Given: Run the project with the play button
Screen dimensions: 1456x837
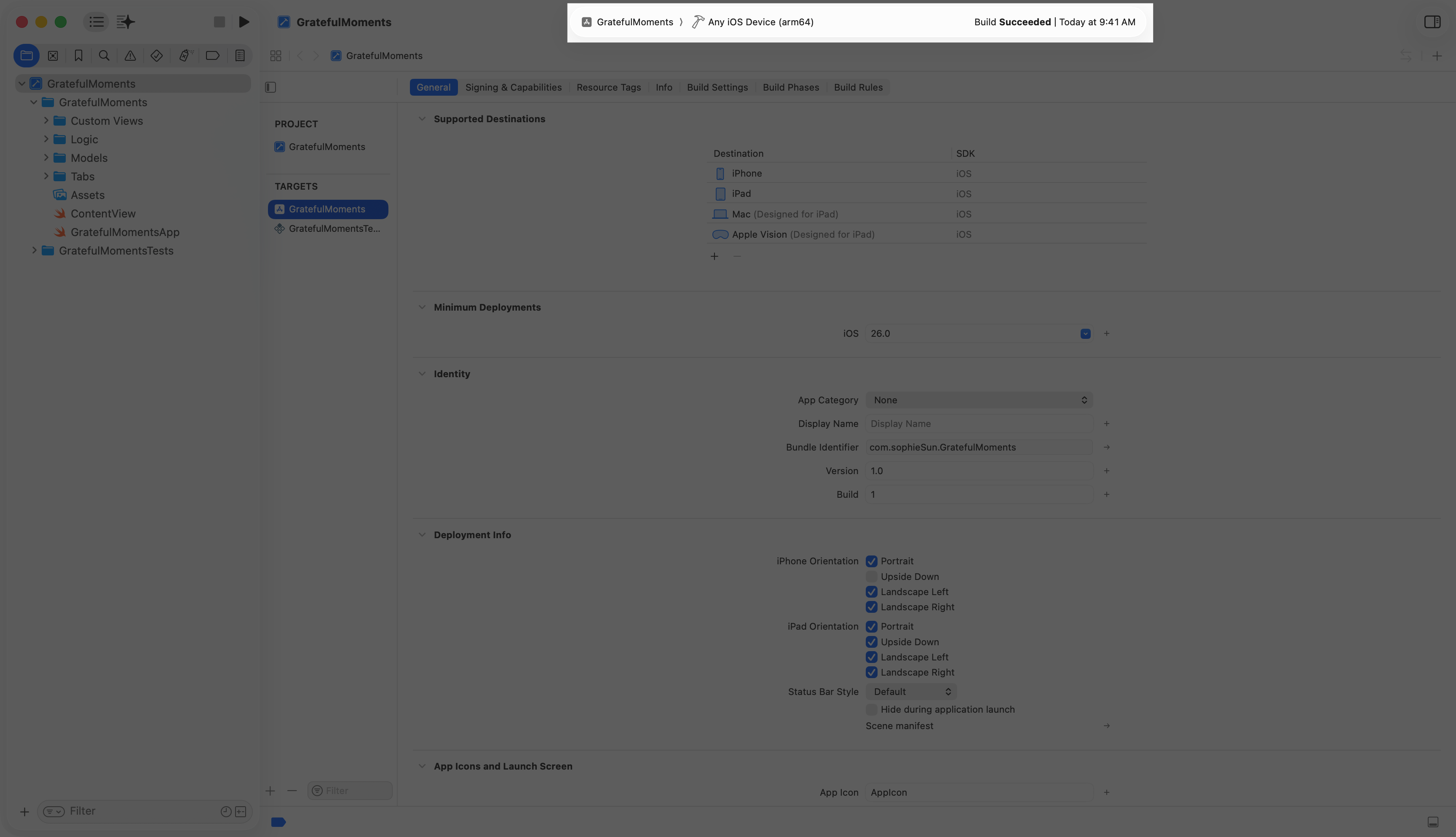Looking at the screenshot, I should pos(244,22).
